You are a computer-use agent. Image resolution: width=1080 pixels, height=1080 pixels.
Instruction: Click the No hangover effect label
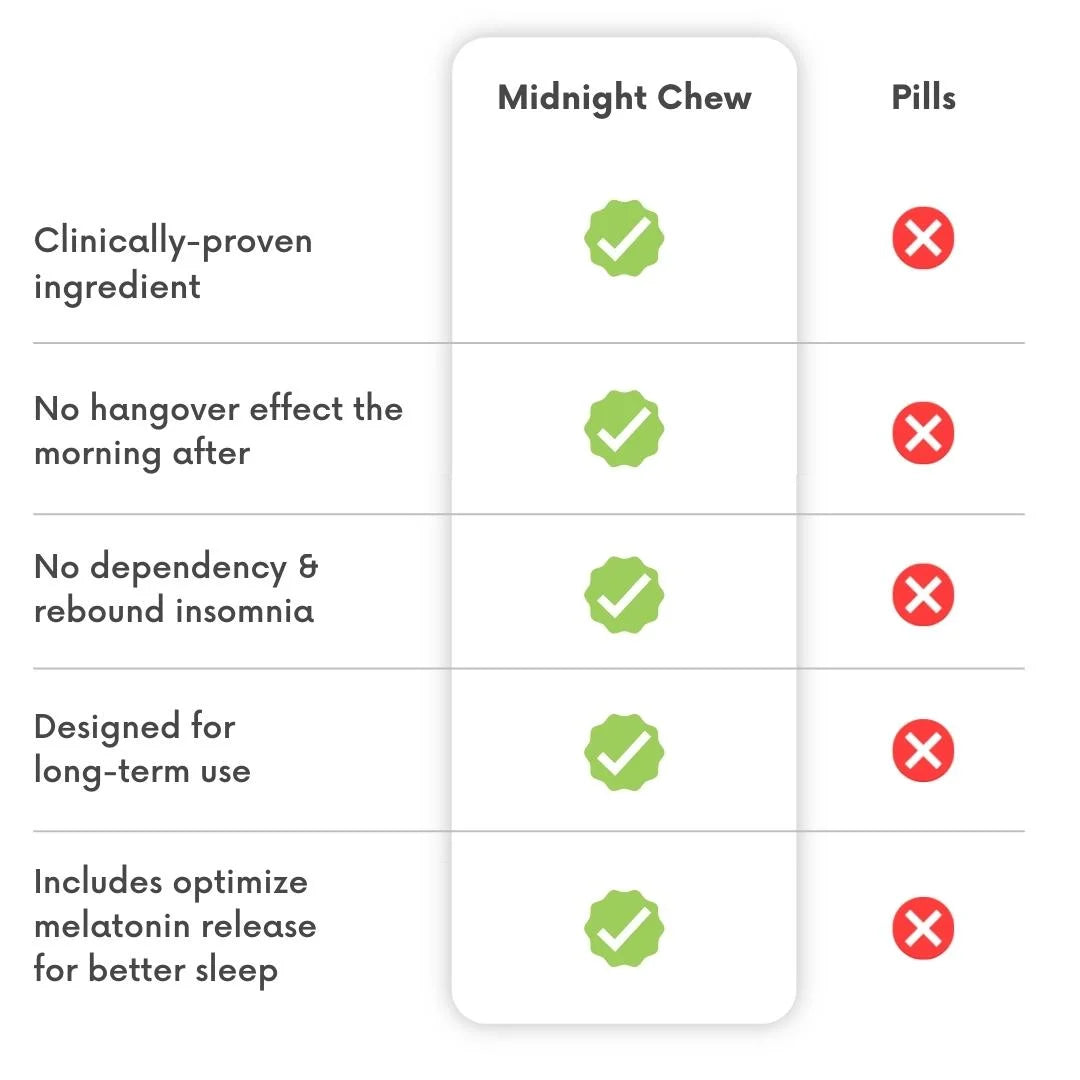coord(218,430)
